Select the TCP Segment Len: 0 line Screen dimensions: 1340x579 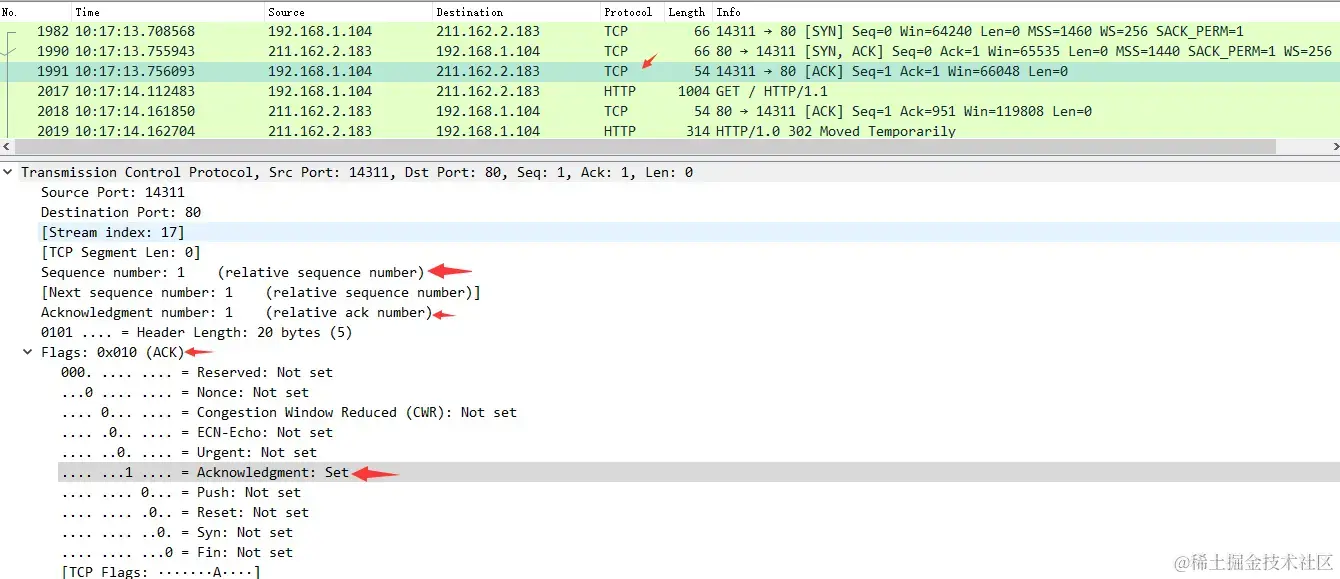pos(121,252)
